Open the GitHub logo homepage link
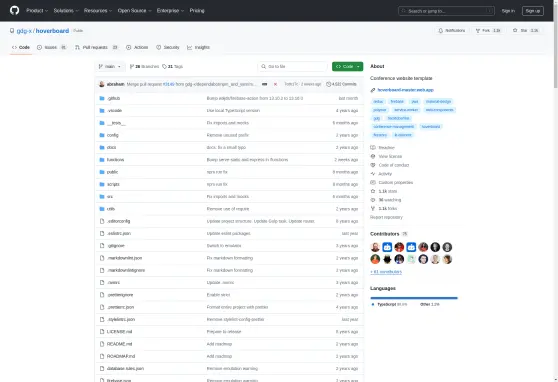 [15, 10]
